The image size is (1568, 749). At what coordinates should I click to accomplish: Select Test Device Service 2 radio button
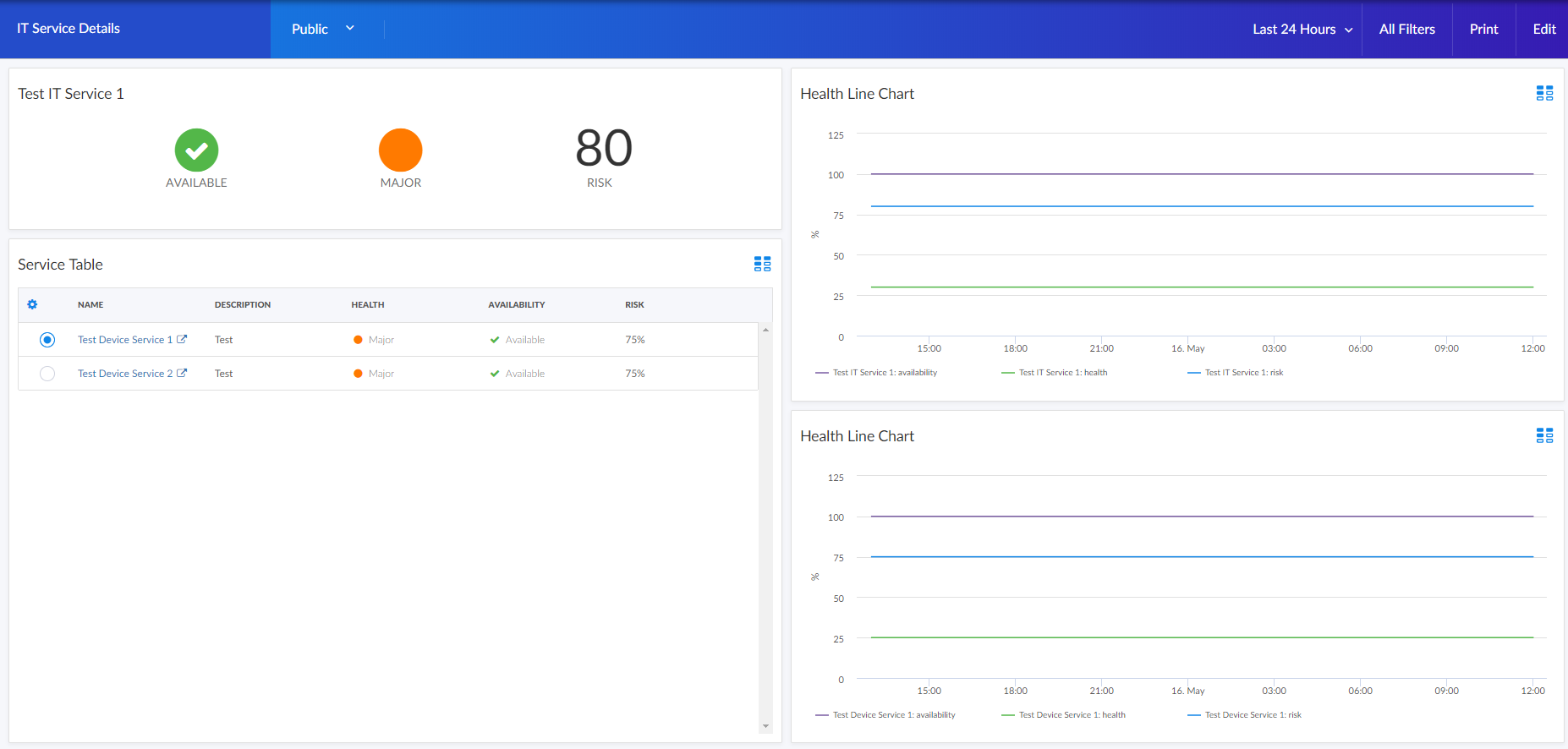click(x=47, y=374)
